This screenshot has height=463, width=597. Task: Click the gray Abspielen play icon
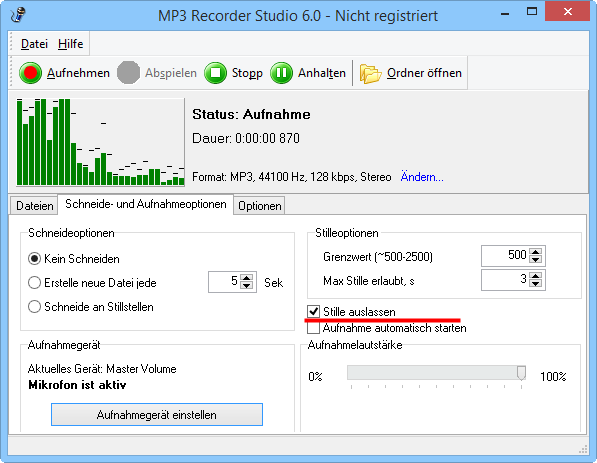click(x=128, y=73)
